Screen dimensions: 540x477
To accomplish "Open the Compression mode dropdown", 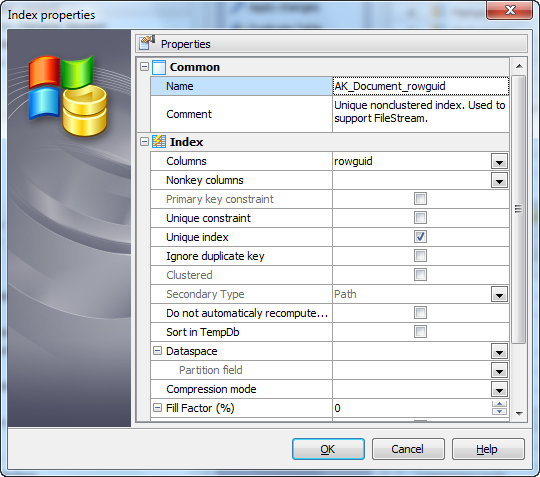I will click(499, 390).
